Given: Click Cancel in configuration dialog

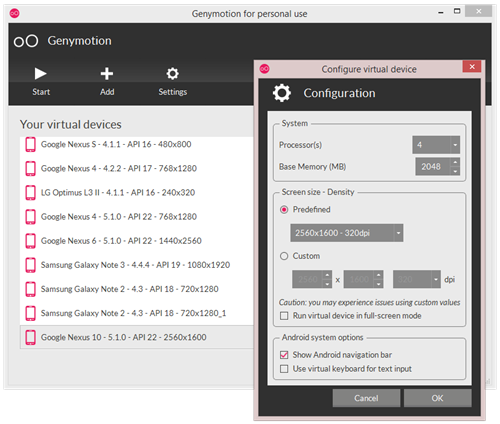Looking at the screenshot, I should [x=366, y=398].
